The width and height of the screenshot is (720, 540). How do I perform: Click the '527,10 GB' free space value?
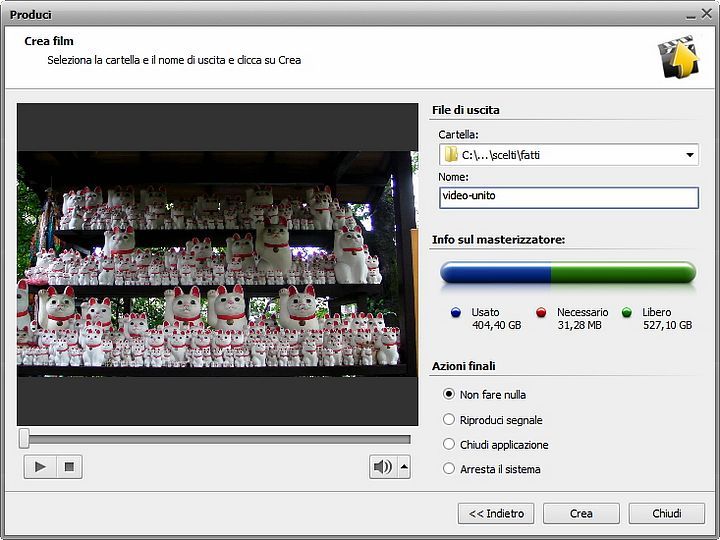click(667, 325)
